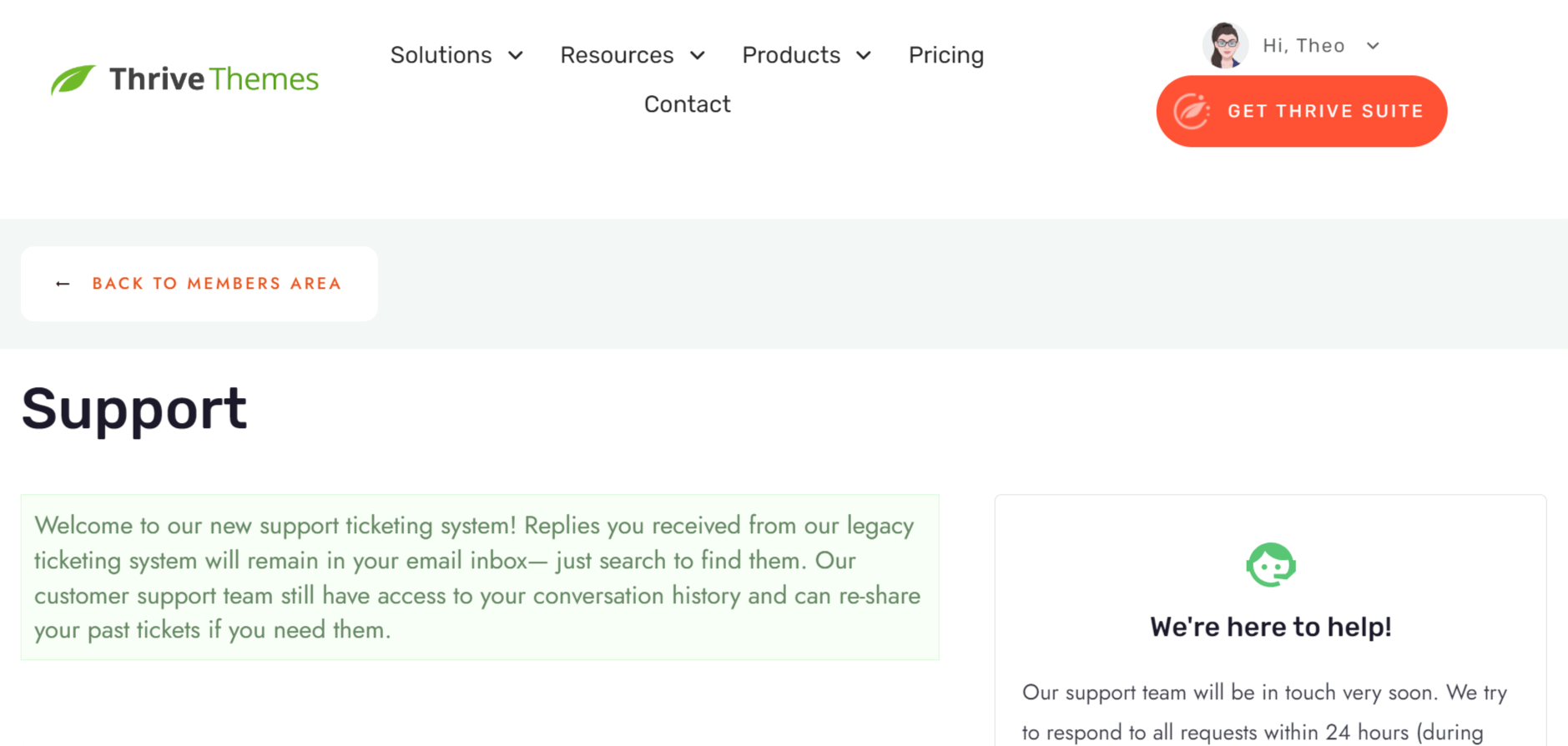
Task: Open the Pricing page from navigation
Action: tap(946, 55)
